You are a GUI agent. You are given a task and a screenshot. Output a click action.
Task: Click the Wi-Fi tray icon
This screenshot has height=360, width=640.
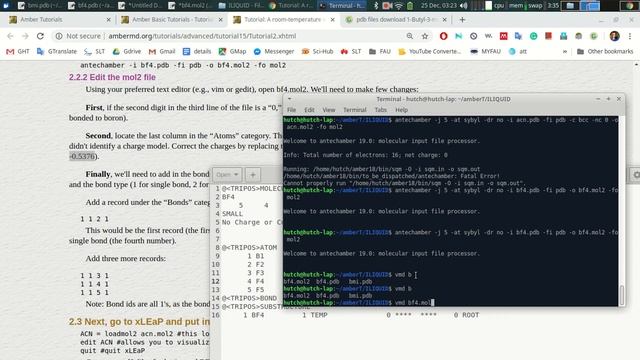click(x=399, y=5)
